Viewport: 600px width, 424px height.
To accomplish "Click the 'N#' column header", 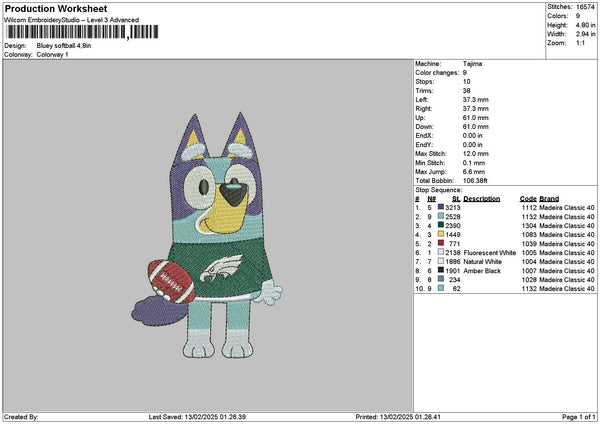I will pyautogui.click(x=432, y=199).
